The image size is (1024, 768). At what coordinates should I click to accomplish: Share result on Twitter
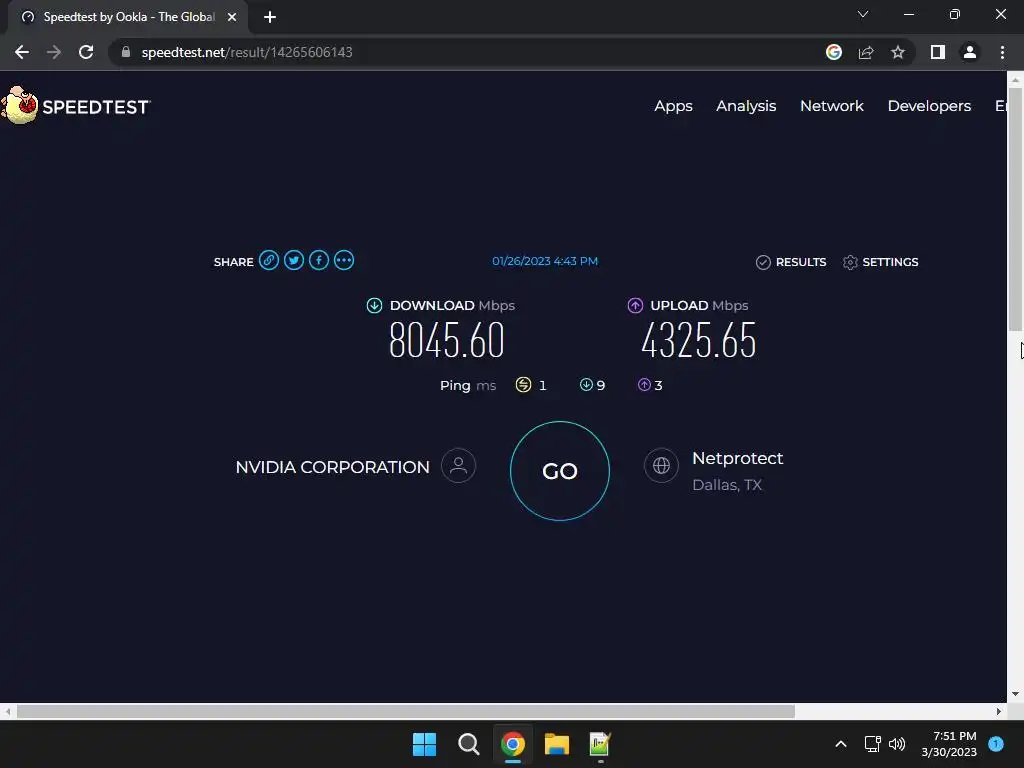click(x=294, y=261)
